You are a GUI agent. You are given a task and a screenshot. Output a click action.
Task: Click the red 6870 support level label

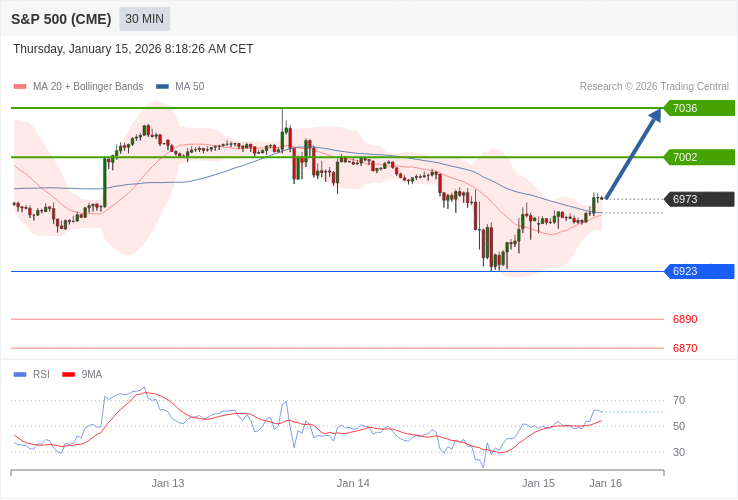(x=685, y=348)
